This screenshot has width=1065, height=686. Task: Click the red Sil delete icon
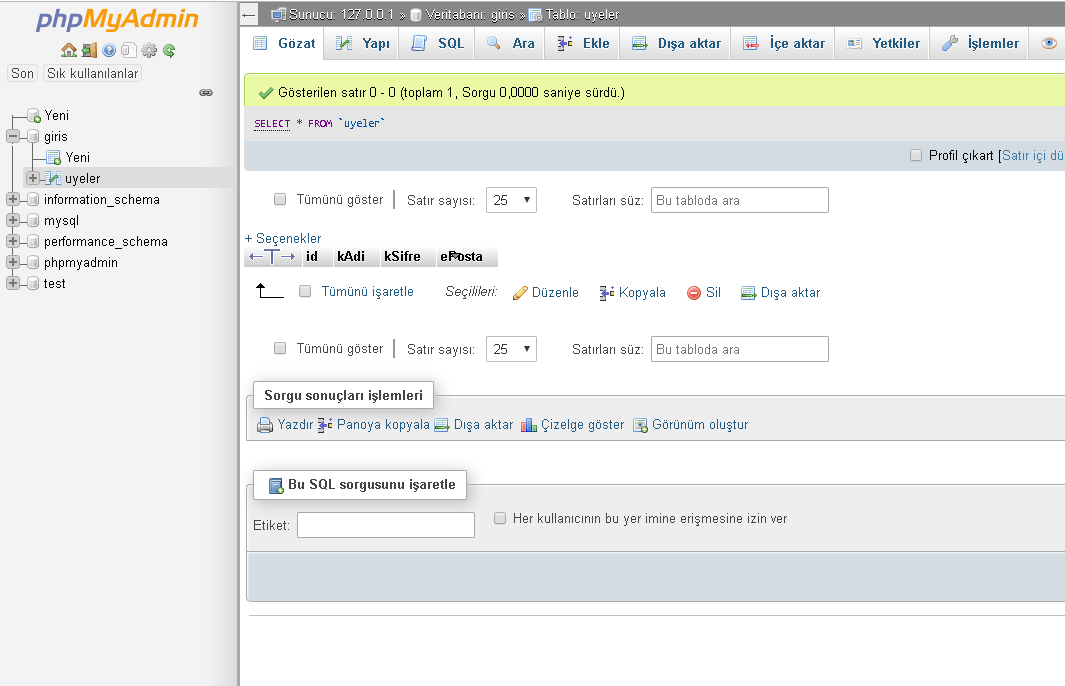[x=693, y=293]
